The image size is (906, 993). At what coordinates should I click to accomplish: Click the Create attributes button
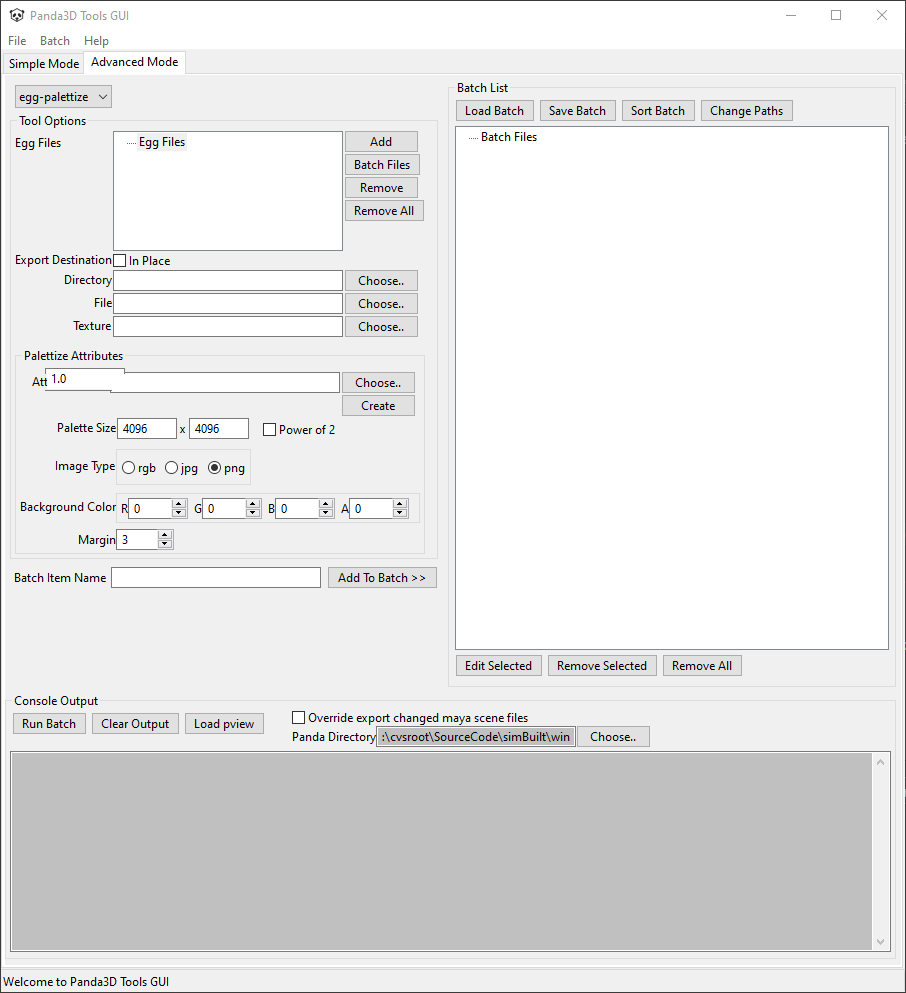378,406
